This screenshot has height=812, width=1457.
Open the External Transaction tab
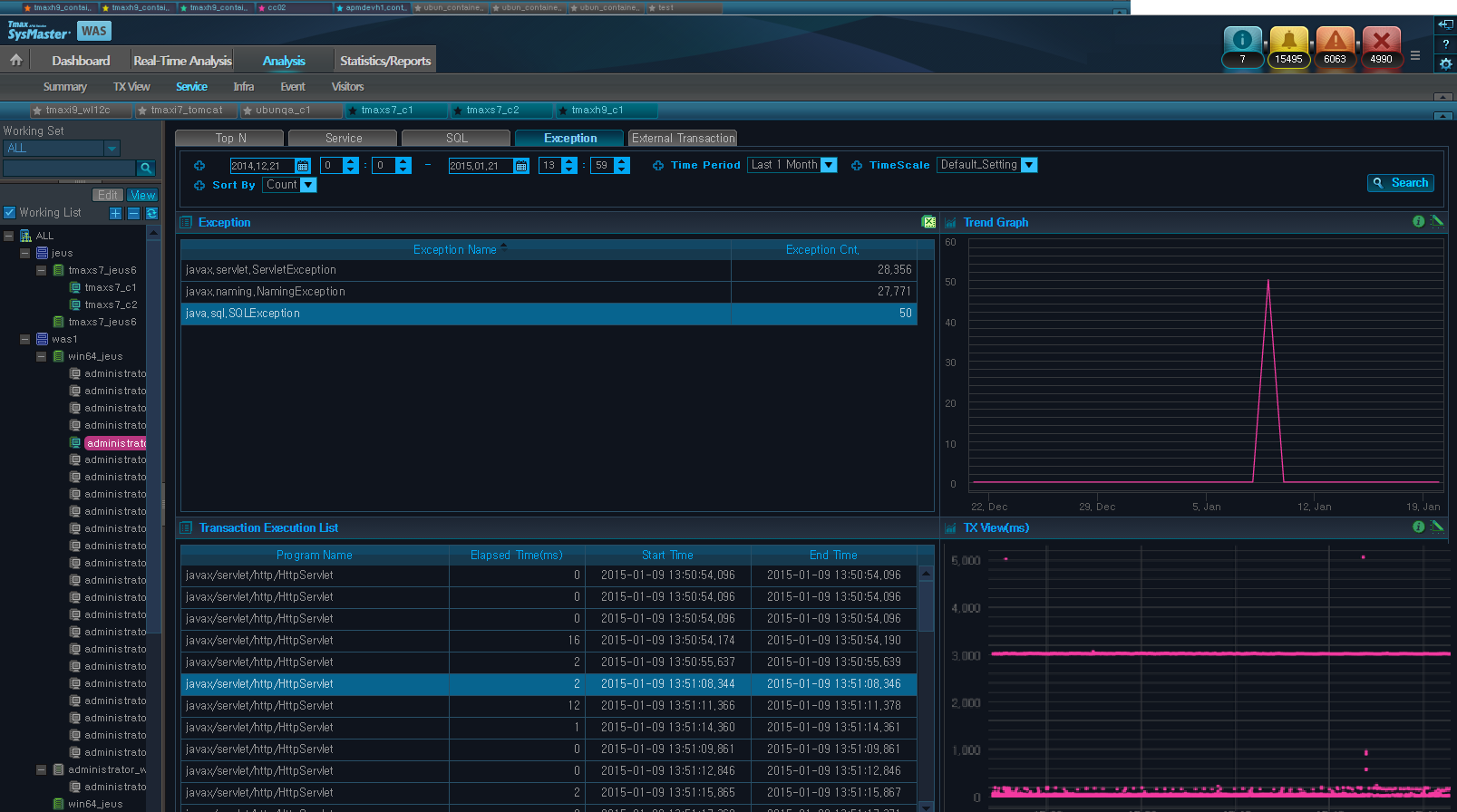(x=683, y=138)
